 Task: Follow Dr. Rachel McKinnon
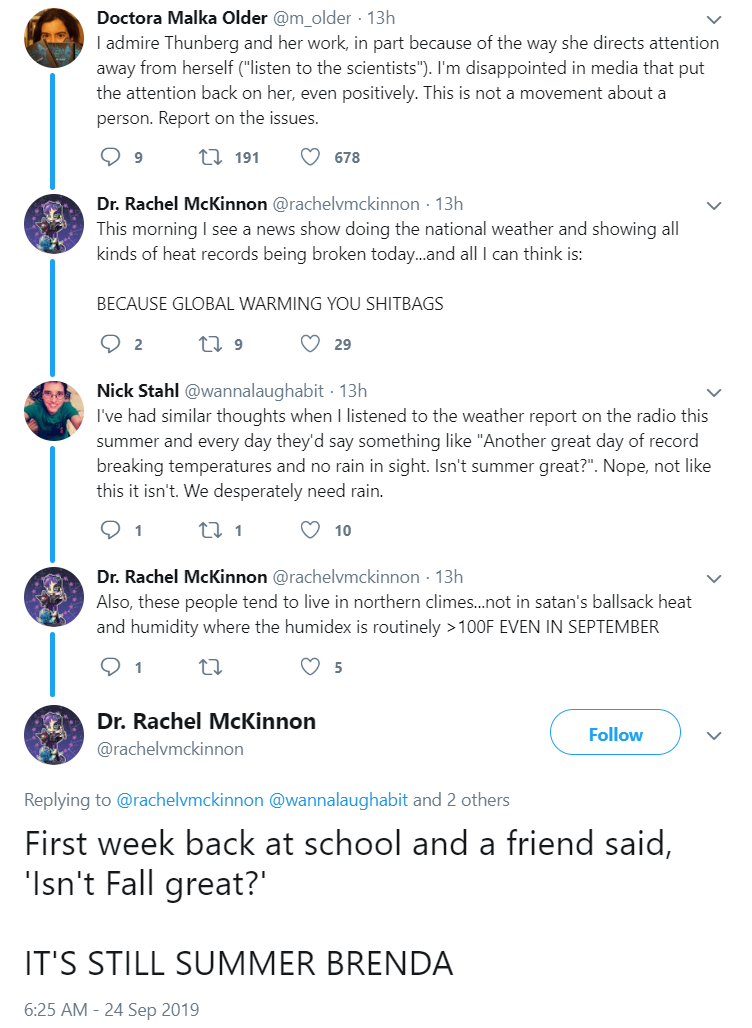tap(615, 732)
